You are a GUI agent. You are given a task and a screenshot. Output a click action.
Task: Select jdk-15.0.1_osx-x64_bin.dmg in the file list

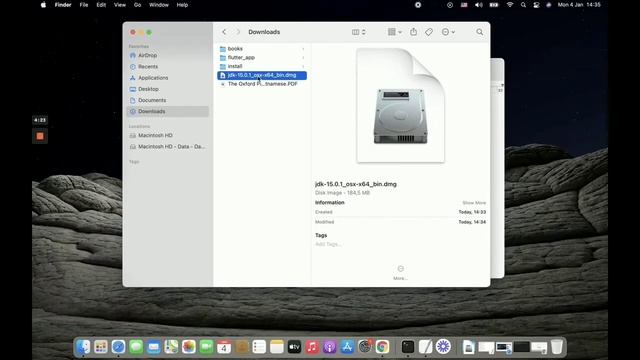[x=262, y=75]
